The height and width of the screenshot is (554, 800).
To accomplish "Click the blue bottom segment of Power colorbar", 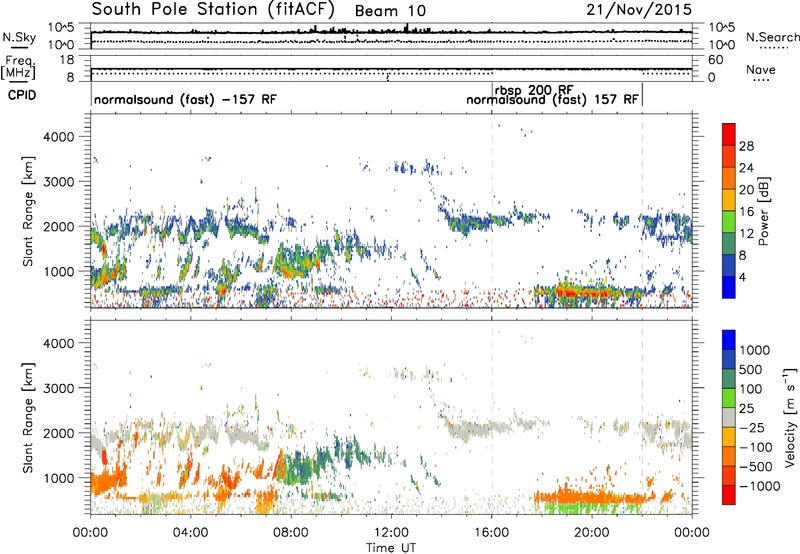I will (x=729, y=287).
